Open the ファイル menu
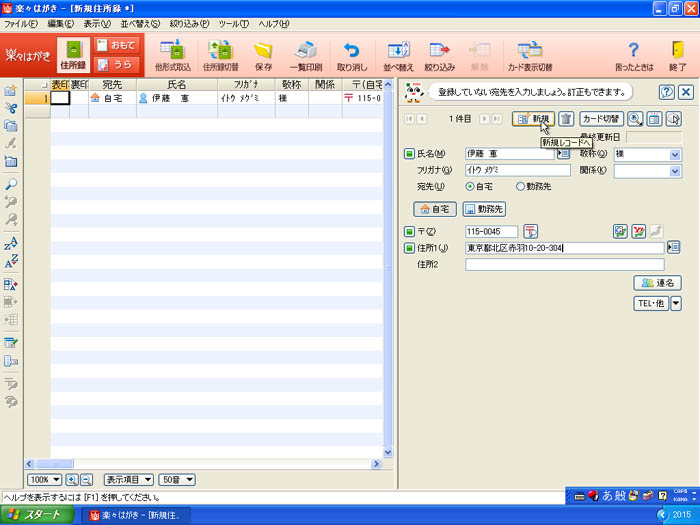 21,24
